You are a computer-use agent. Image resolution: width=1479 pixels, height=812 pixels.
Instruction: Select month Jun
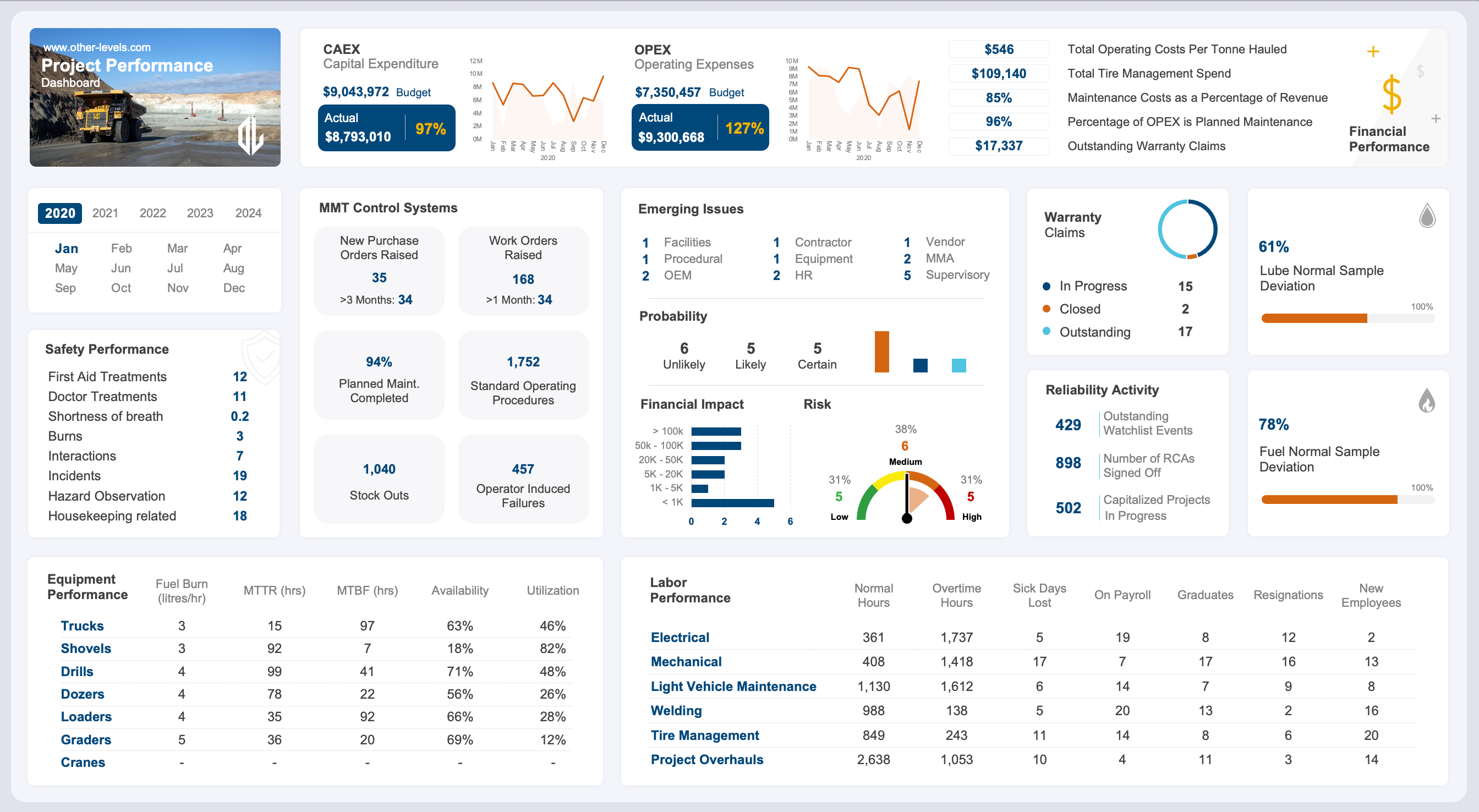coord(120,268)
